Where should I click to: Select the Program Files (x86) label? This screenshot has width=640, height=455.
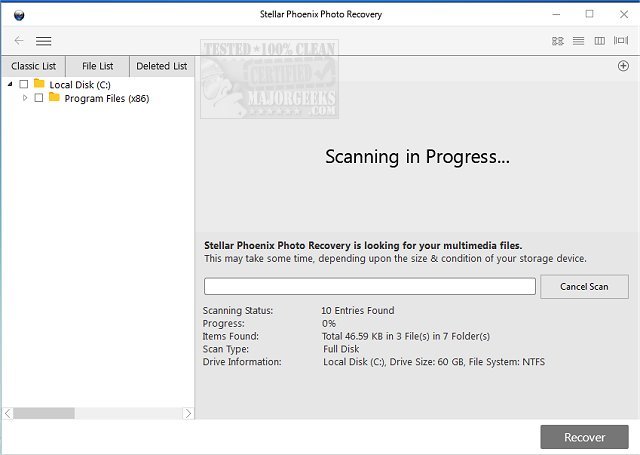click(x=107, y=99)
